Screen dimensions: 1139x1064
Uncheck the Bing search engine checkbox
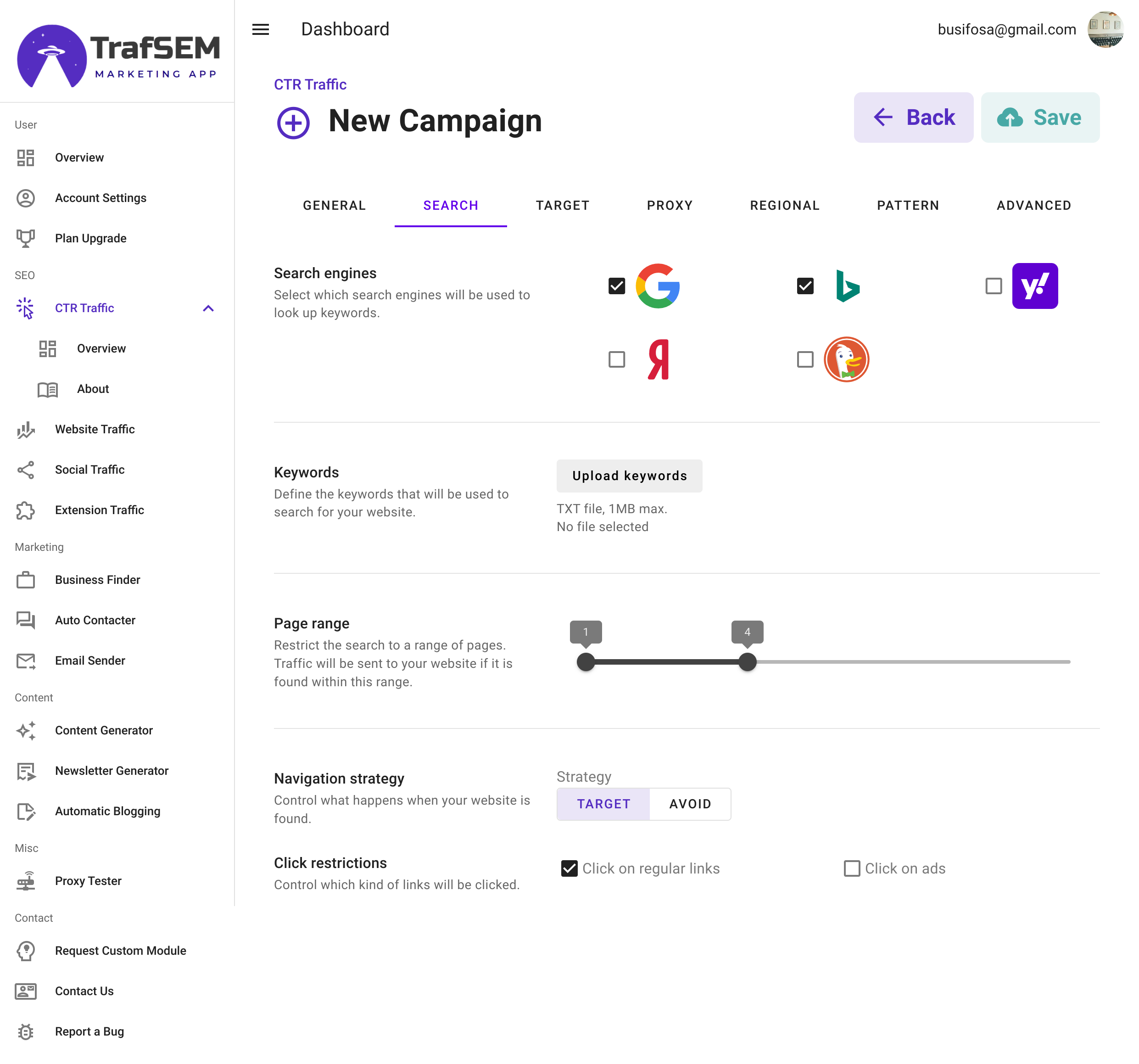click(x=805, y=286)
